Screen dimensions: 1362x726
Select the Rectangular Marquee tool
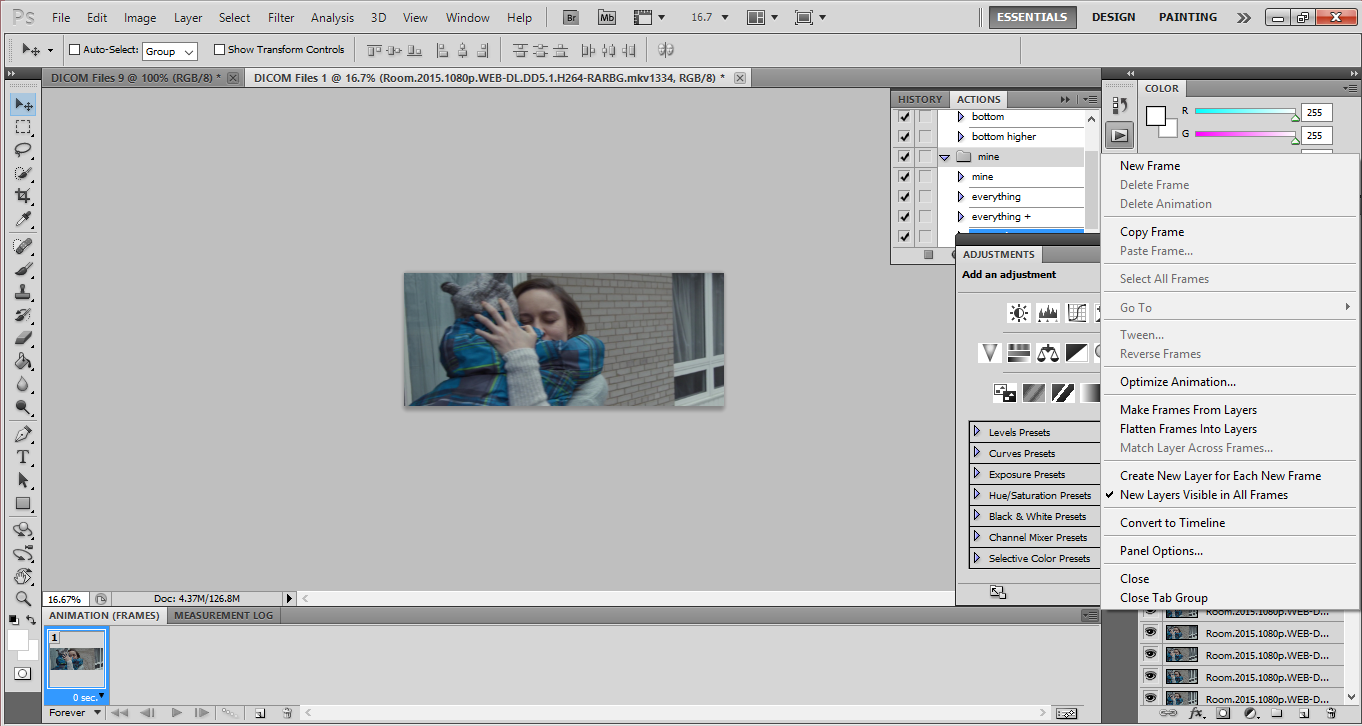[x=23, y=127]
